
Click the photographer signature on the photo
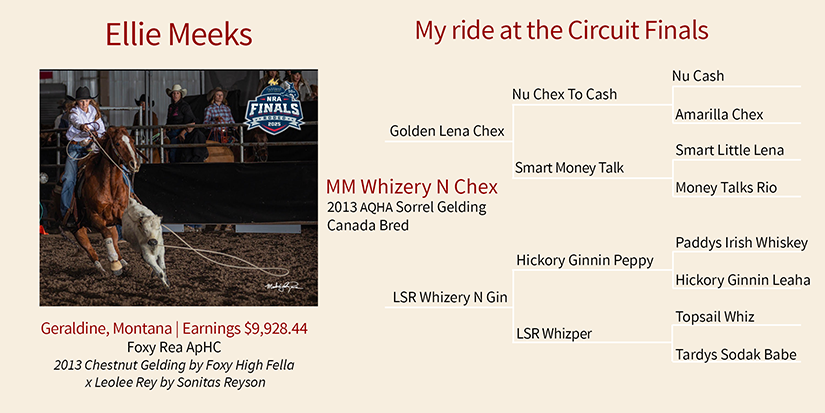(x=283, y=286)
